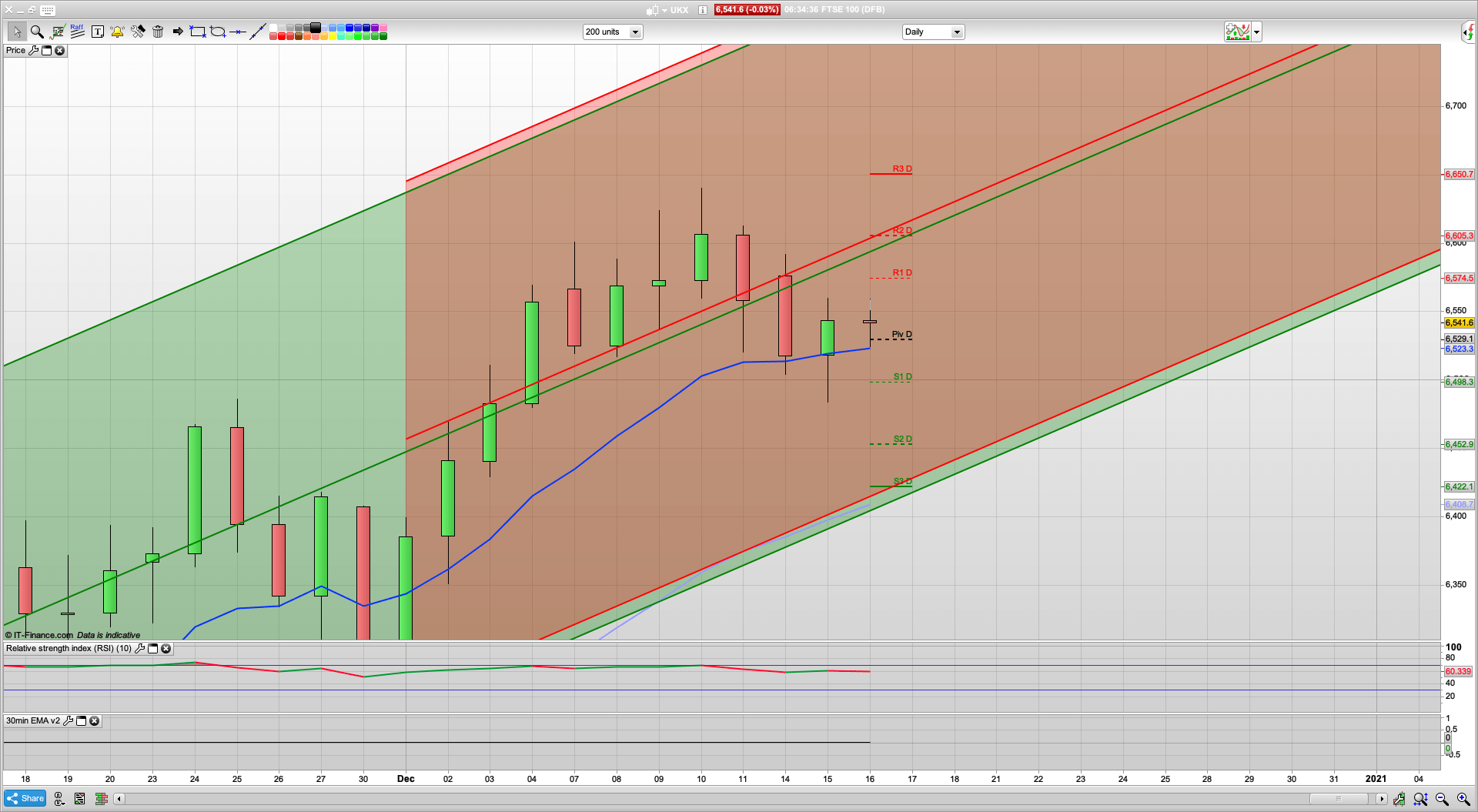Screen dimensions: 1478x812
Task: Toggle maximize on 30min EMA v2 panel
Action: click(81, 721)
